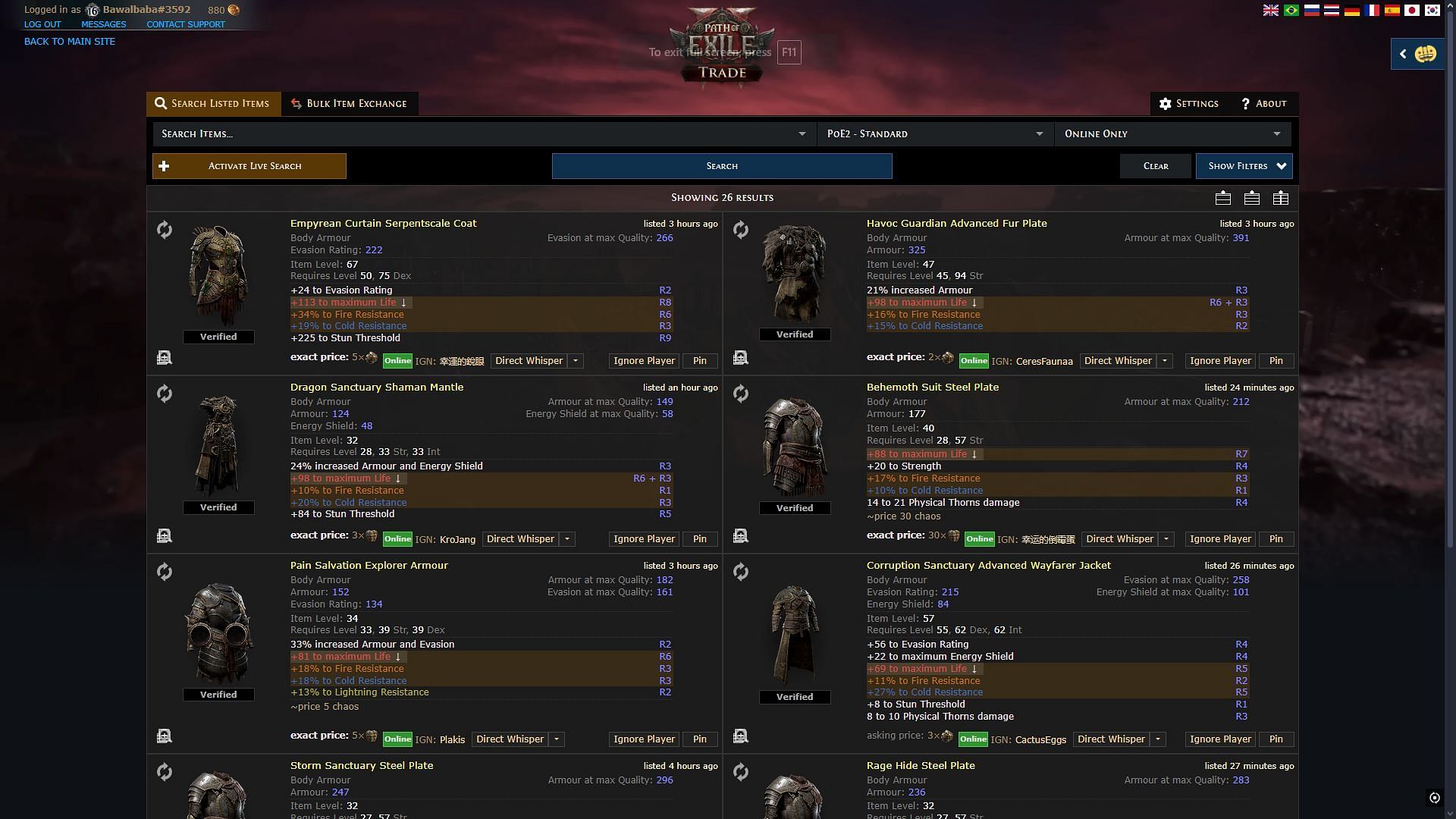This screenshot has height=819, width=1456.
Task: Click the Search Items input field
Action: tap(479, 133)
